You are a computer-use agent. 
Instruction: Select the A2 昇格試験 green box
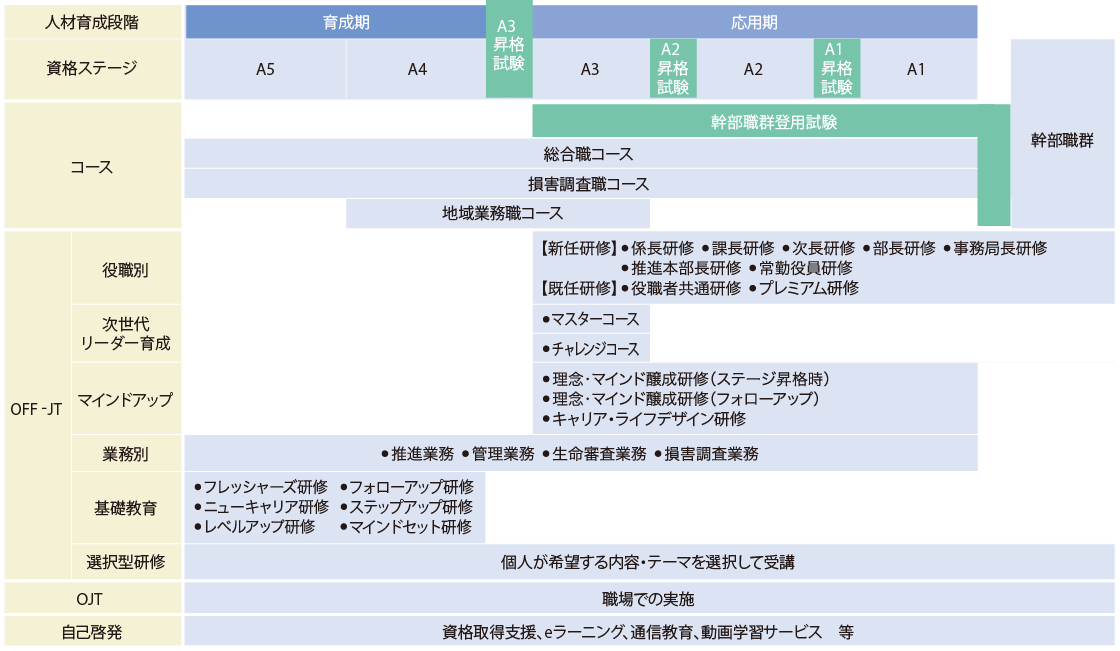(673, 68)
